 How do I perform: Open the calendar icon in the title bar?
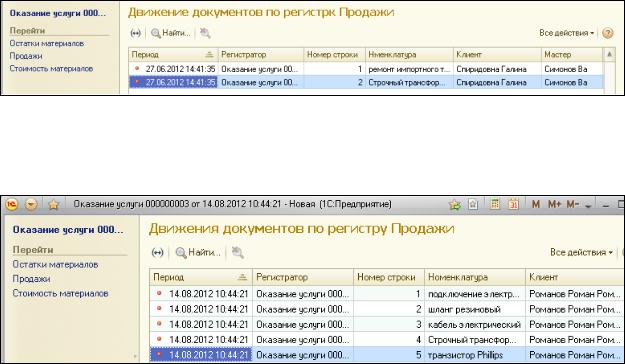[513, 204]
